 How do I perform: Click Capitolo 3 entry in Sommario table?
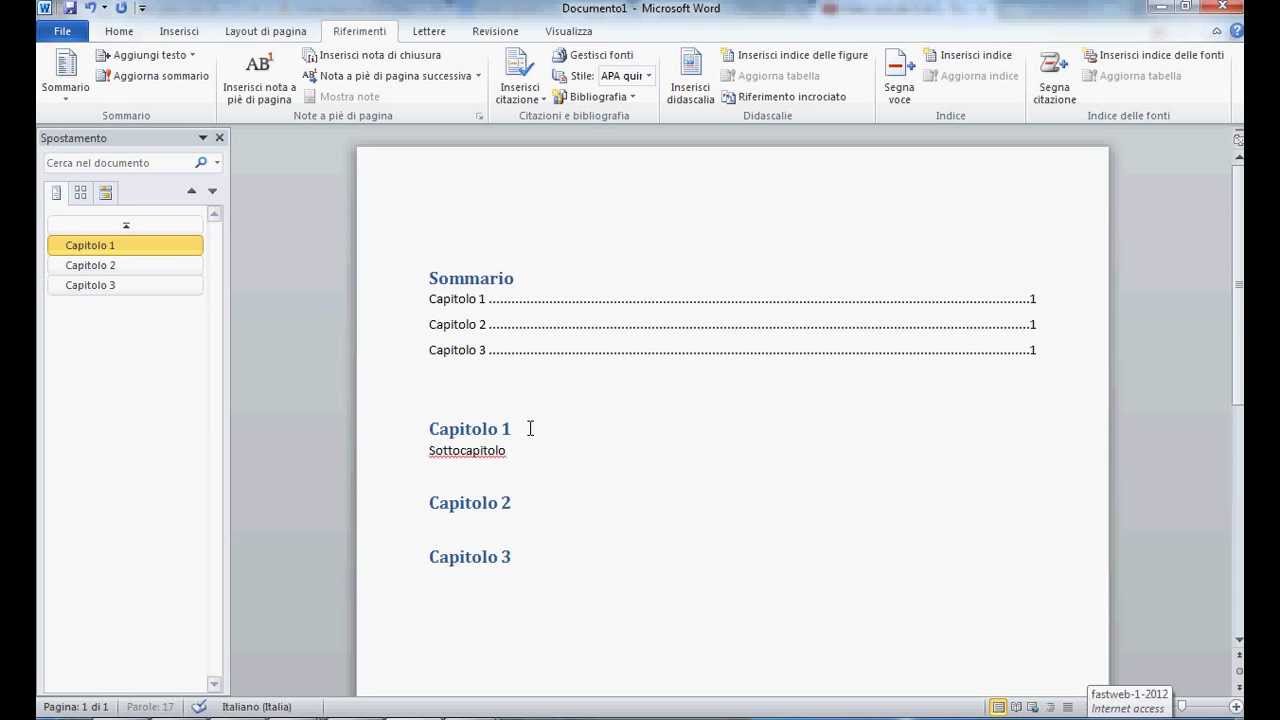tap(732, 350)
